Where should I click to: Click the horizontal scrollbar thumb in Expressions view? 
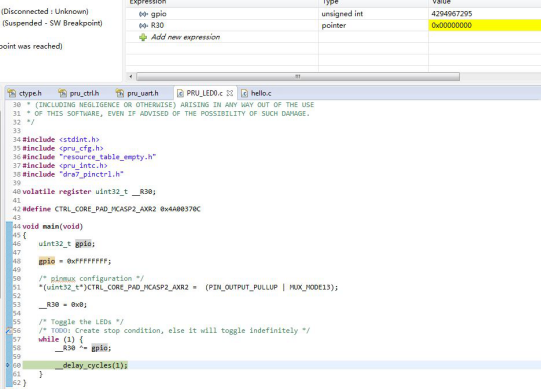coord(298,76)
